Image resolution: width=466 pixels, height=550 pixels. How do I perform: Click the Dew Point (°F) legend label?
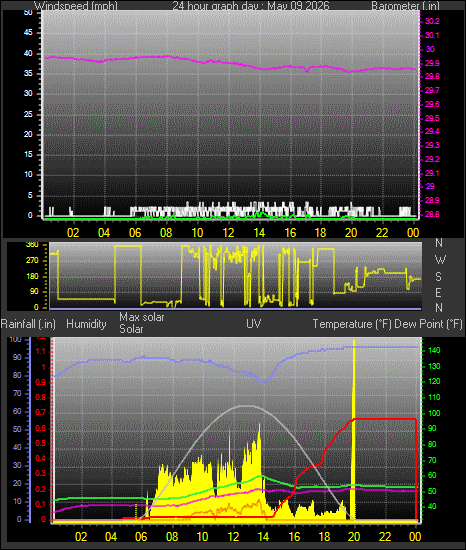tap(428, 324)
